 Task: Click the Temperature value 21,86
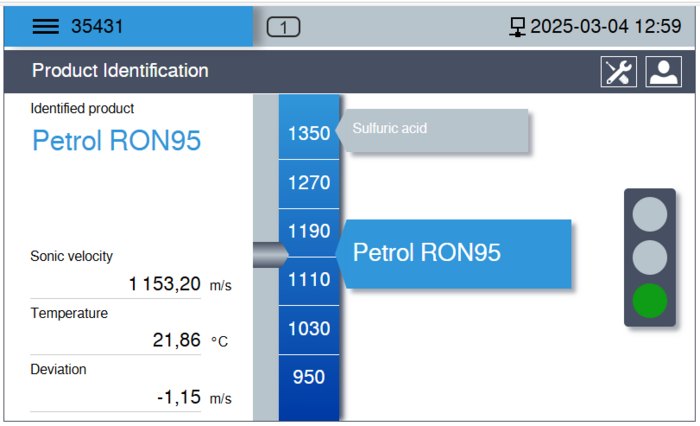[x=177, y=340]
